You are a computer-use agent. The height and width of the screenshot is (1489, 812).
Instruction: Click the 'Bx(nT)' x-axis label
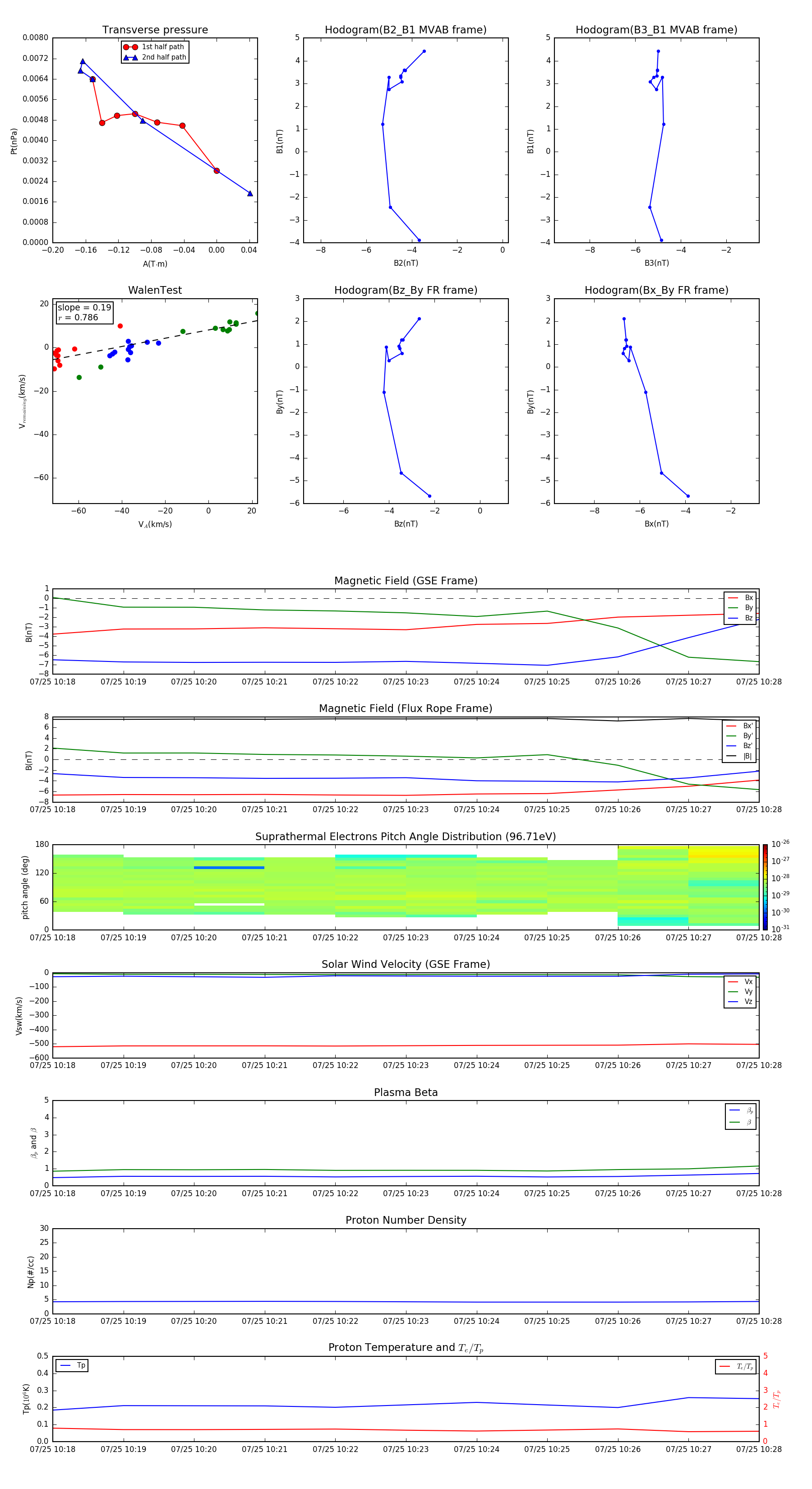(x=656, y=524)
